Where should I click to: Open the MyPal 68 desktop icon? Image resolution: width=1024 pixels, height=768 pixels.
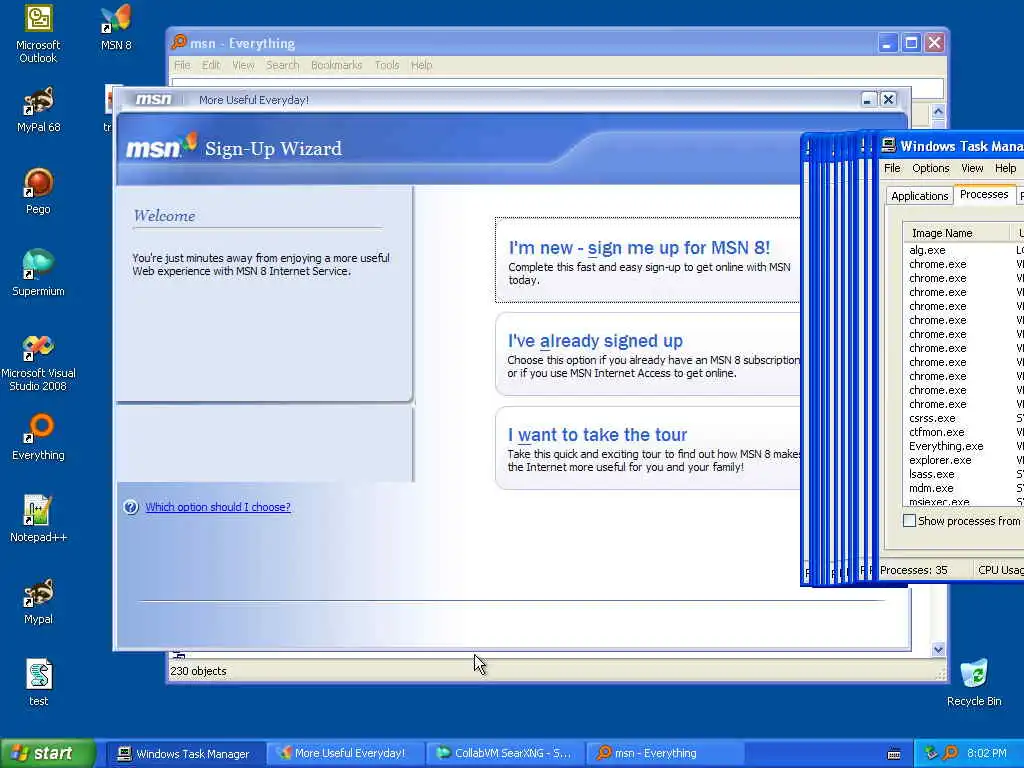coord(38,110)
